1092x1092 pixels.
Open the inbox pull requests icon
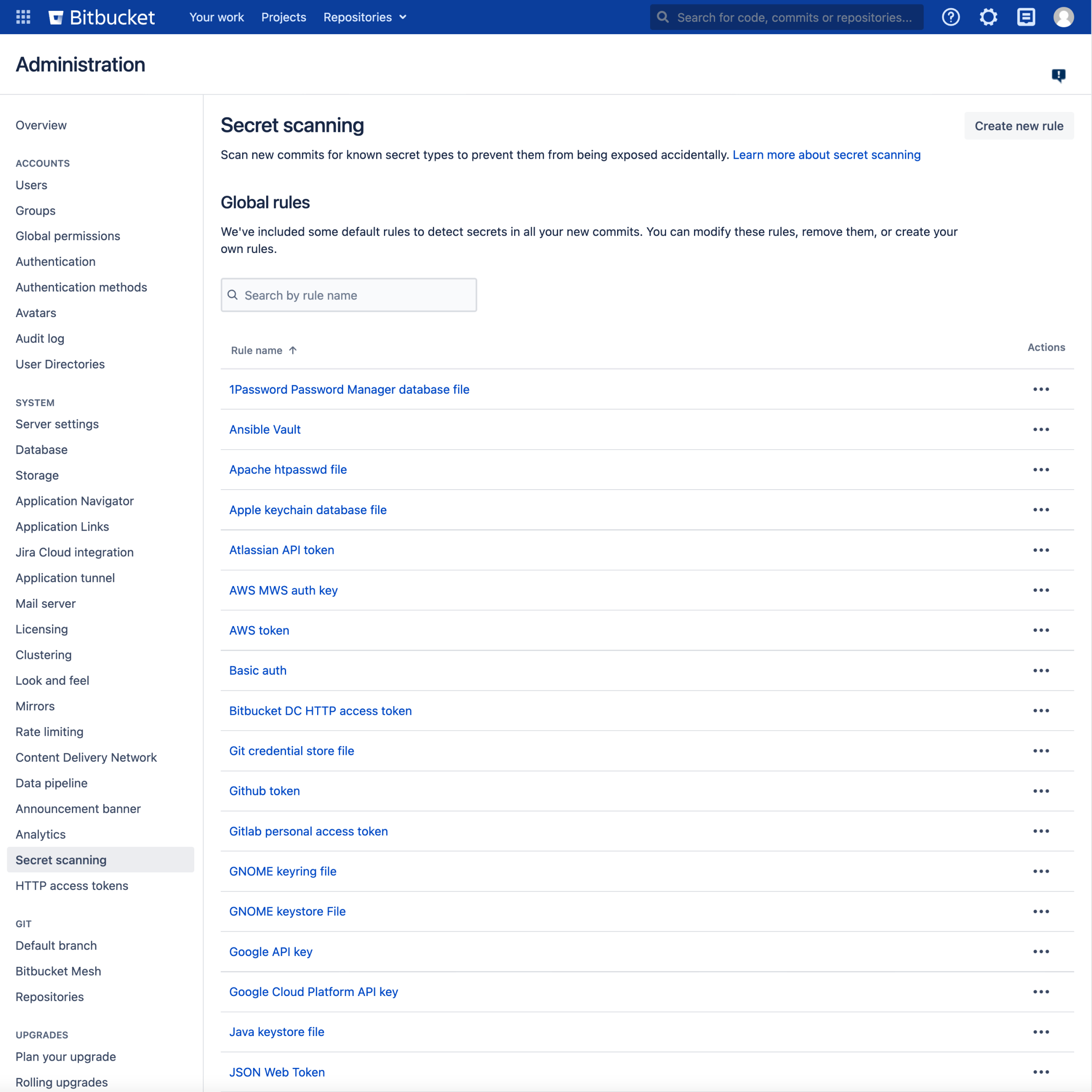1026,17
